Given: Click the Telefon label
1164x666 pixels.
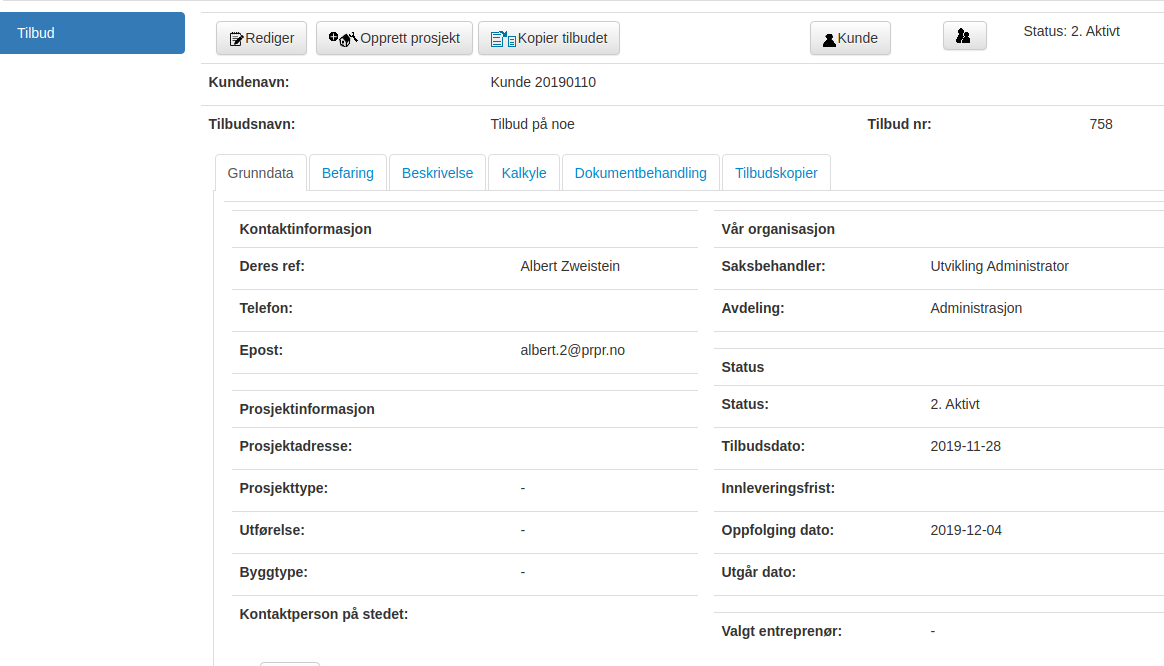Looking at the screenshot, I should click(266, 308).
